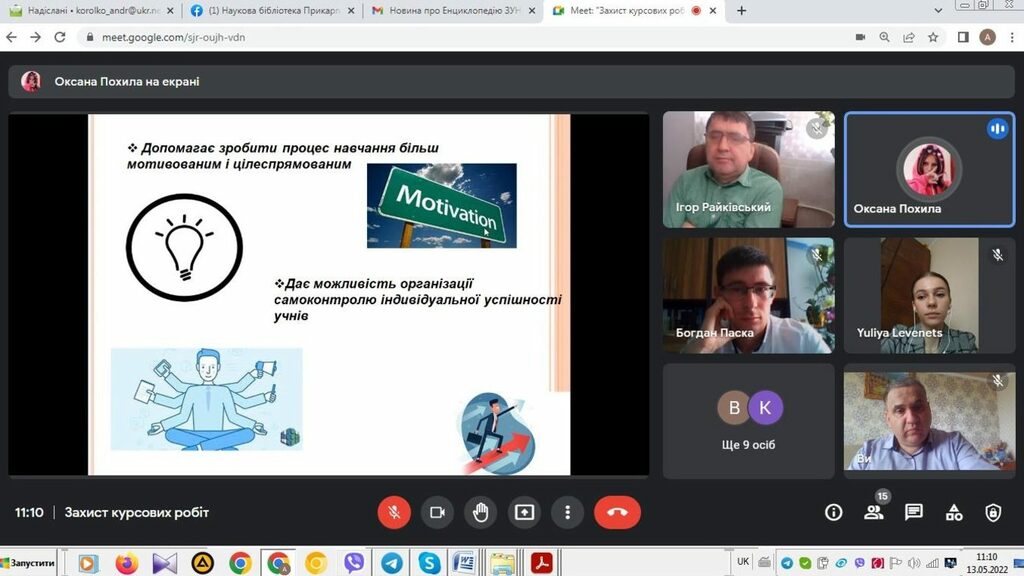
Task: Select Ігор Райківський video tile
Action: [x=748, y=169]
